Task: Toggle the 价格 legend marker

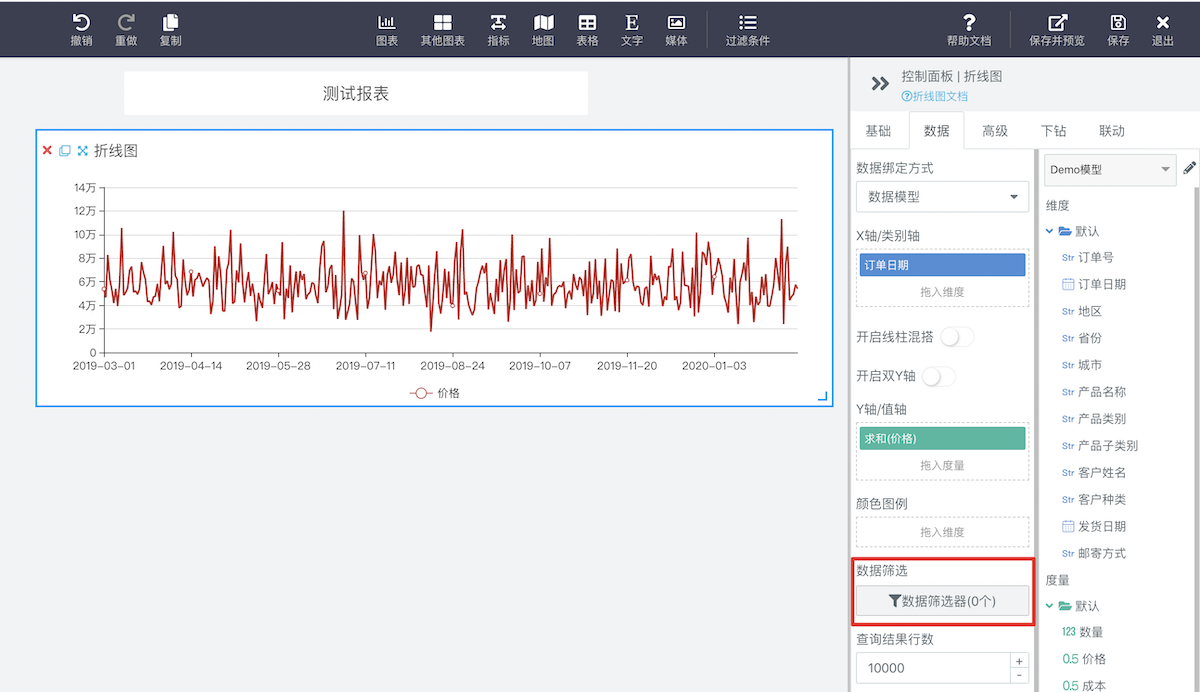Action: pos(422,393)
